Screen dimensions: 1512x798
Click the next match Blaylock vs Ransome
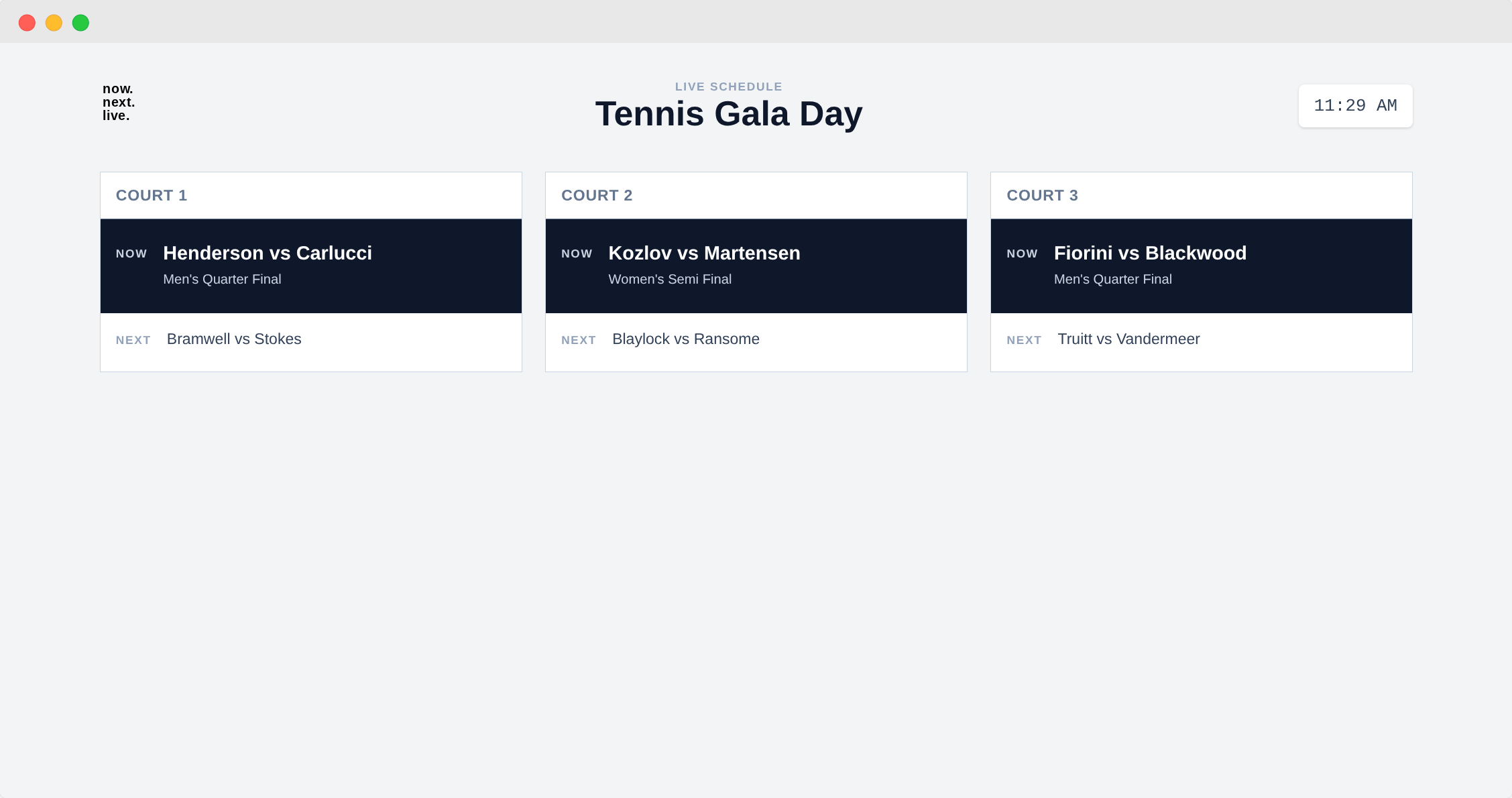click(685, 339)
